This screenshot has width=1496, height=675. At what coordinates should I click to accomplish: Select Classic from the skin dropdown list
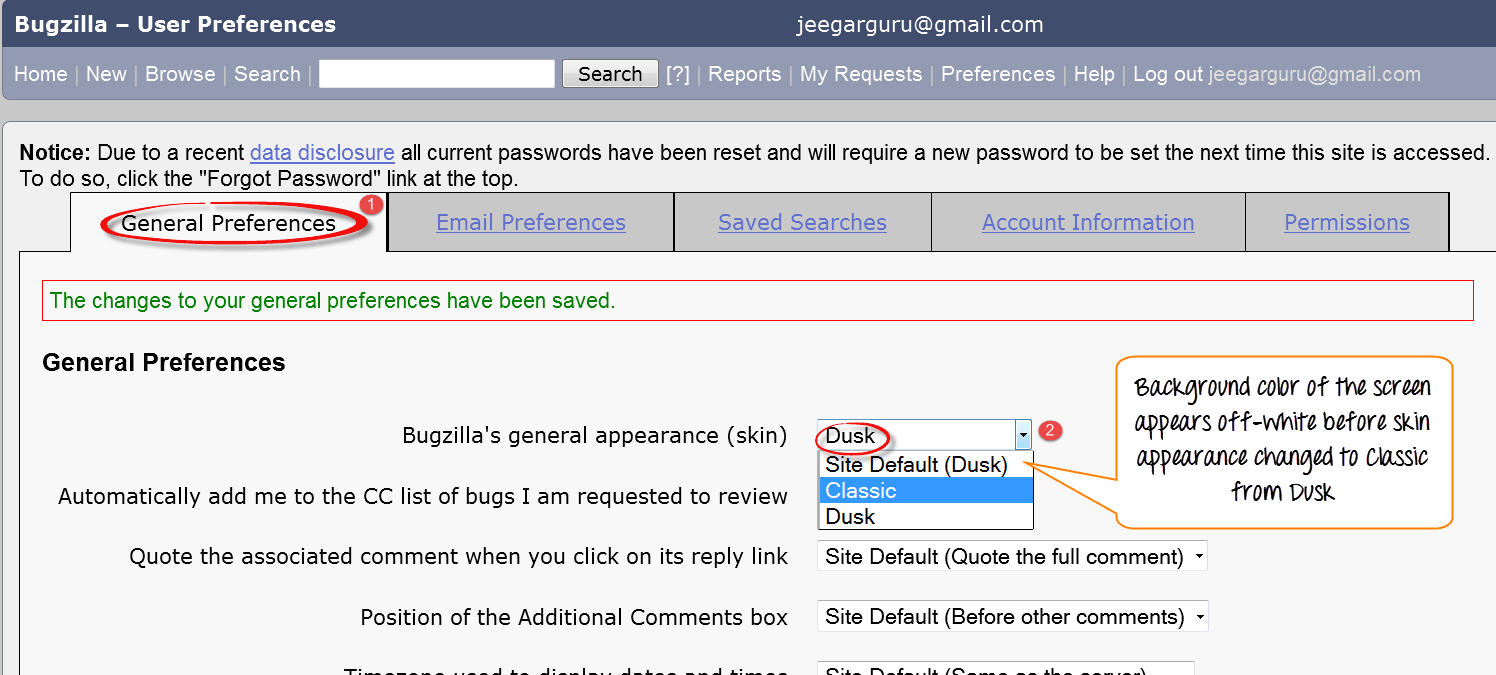click(924, 490)
